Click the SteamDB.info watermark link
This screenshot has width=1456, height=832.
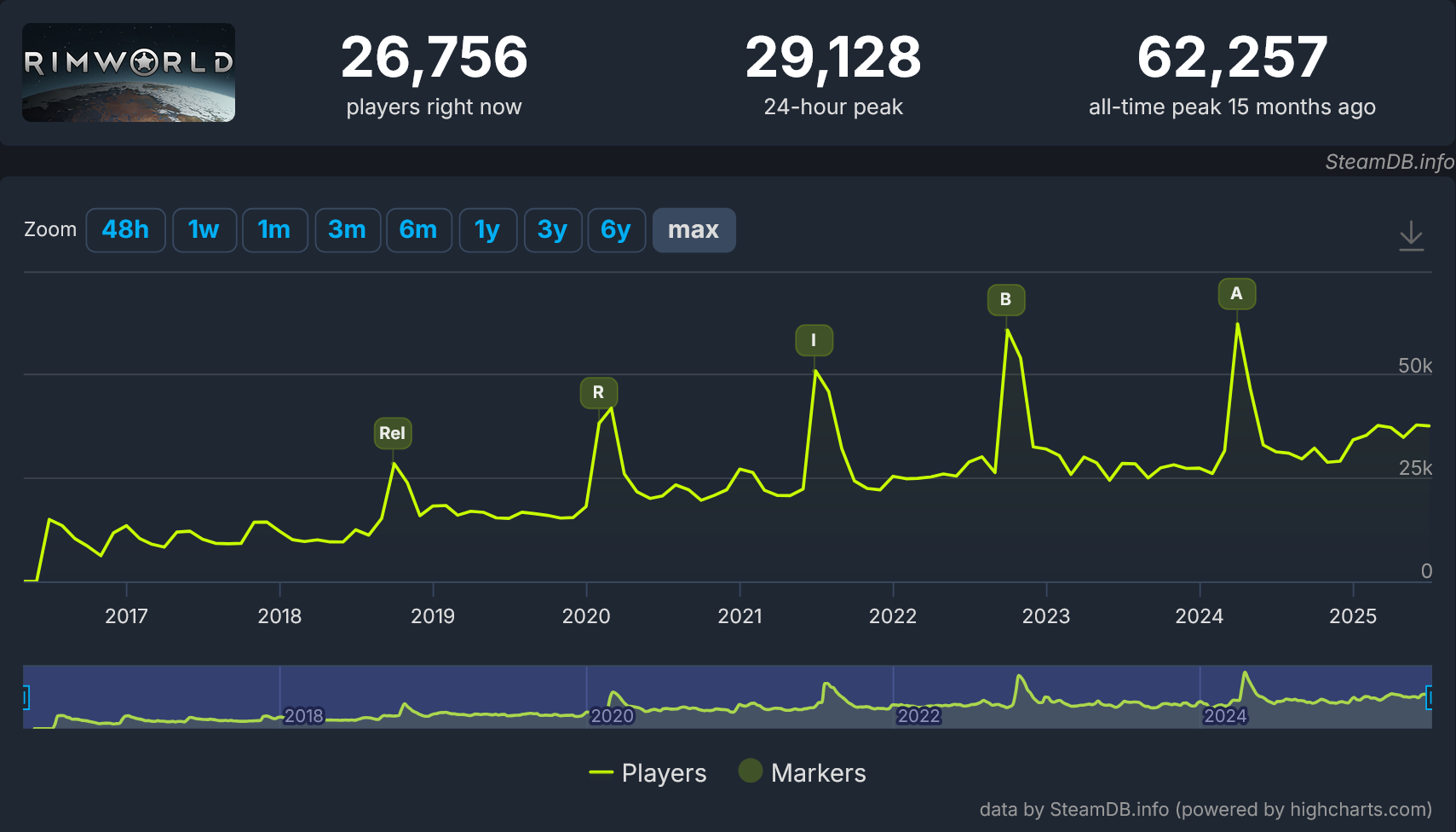[x=1390, y=162]
